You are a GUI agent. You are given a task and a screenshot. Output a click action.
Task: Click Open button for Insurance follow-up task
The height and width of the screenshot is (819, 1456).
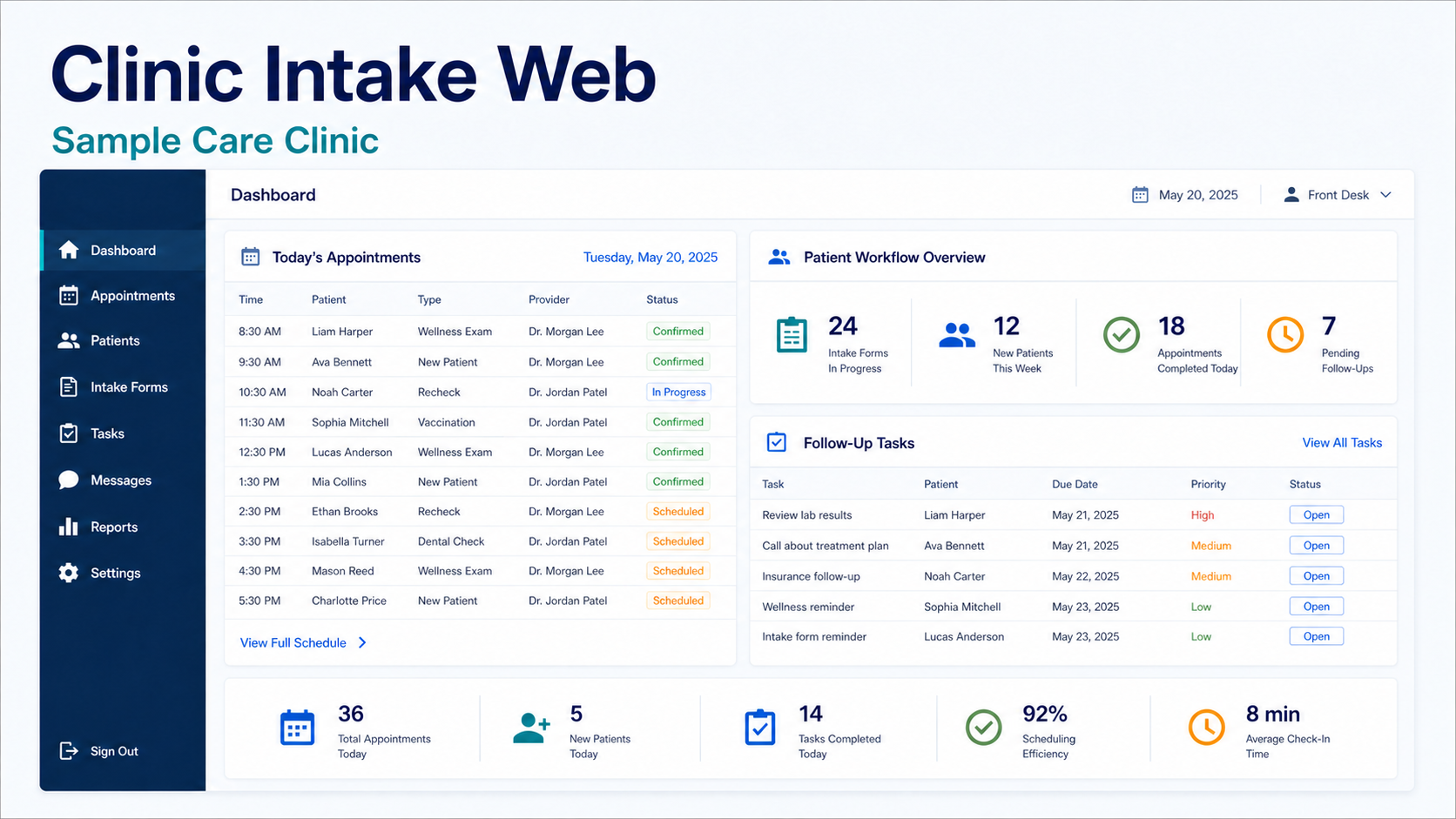1317,576
